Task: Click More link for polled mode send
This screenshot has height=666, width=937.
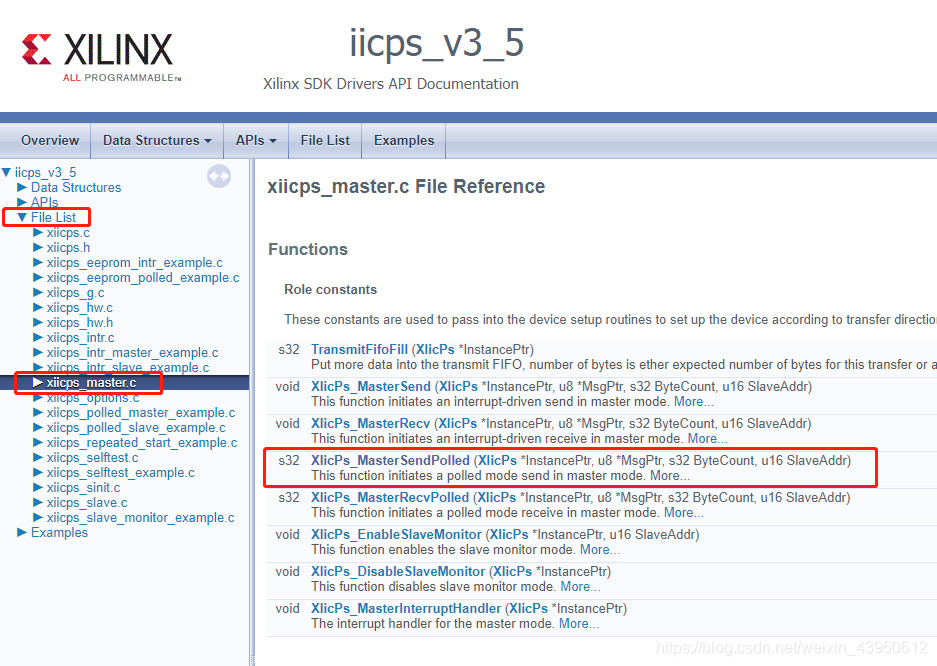Action: click(669, 475)
